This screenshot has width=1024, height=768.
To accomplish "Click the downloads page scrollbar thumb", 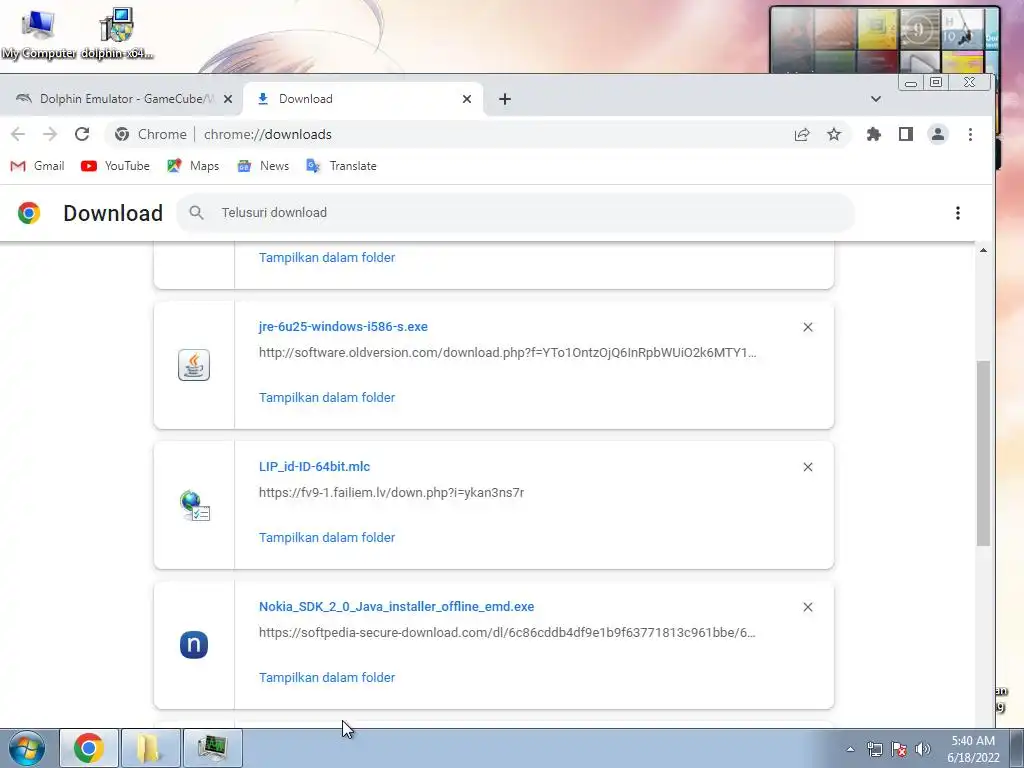I will 984,453.
